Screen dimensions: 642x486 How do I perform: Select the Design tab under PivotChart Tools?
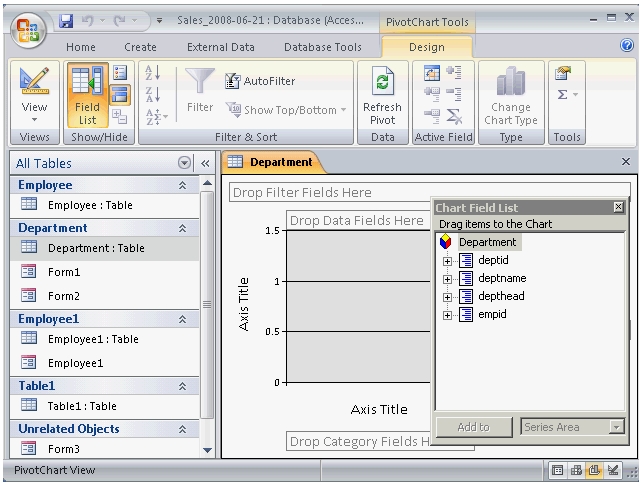point(427,47)
